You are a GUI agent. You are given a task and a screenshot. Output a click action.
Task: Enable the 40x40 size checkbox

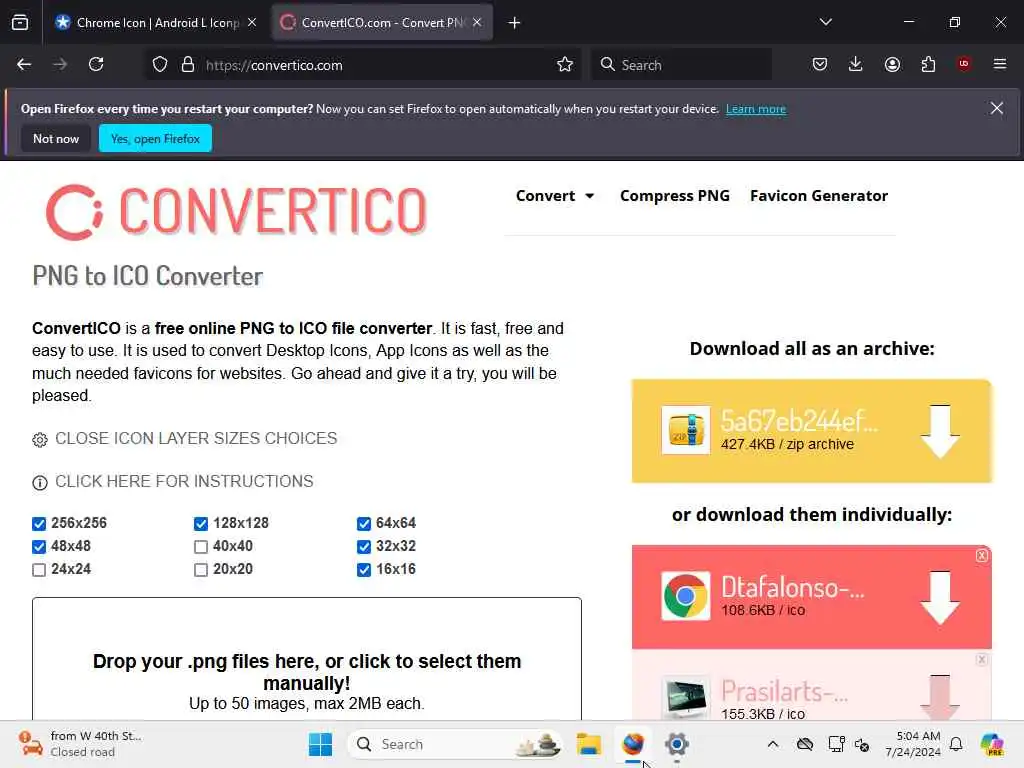201,547
